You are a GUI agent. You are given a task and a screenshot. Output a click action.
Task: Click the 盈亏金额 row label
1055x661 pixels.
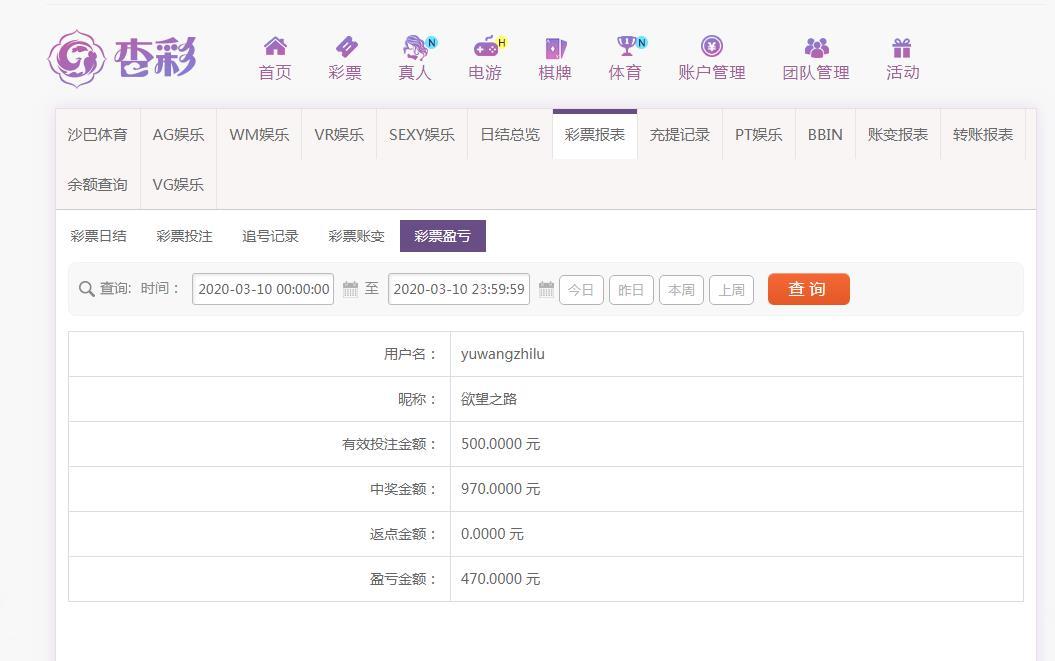403,579
